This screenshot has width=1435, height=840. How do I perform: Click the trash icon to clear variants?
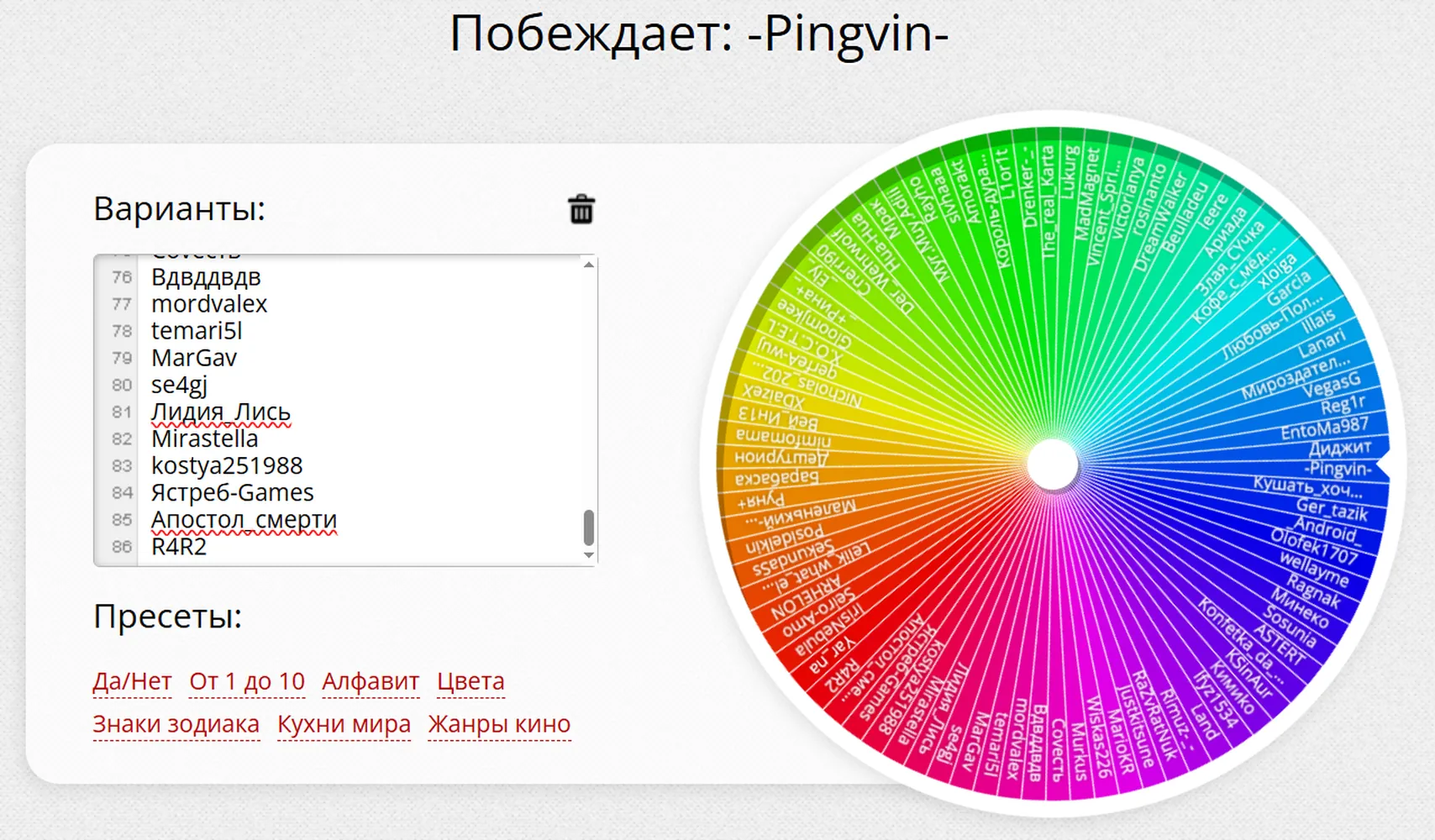(581, 209)
